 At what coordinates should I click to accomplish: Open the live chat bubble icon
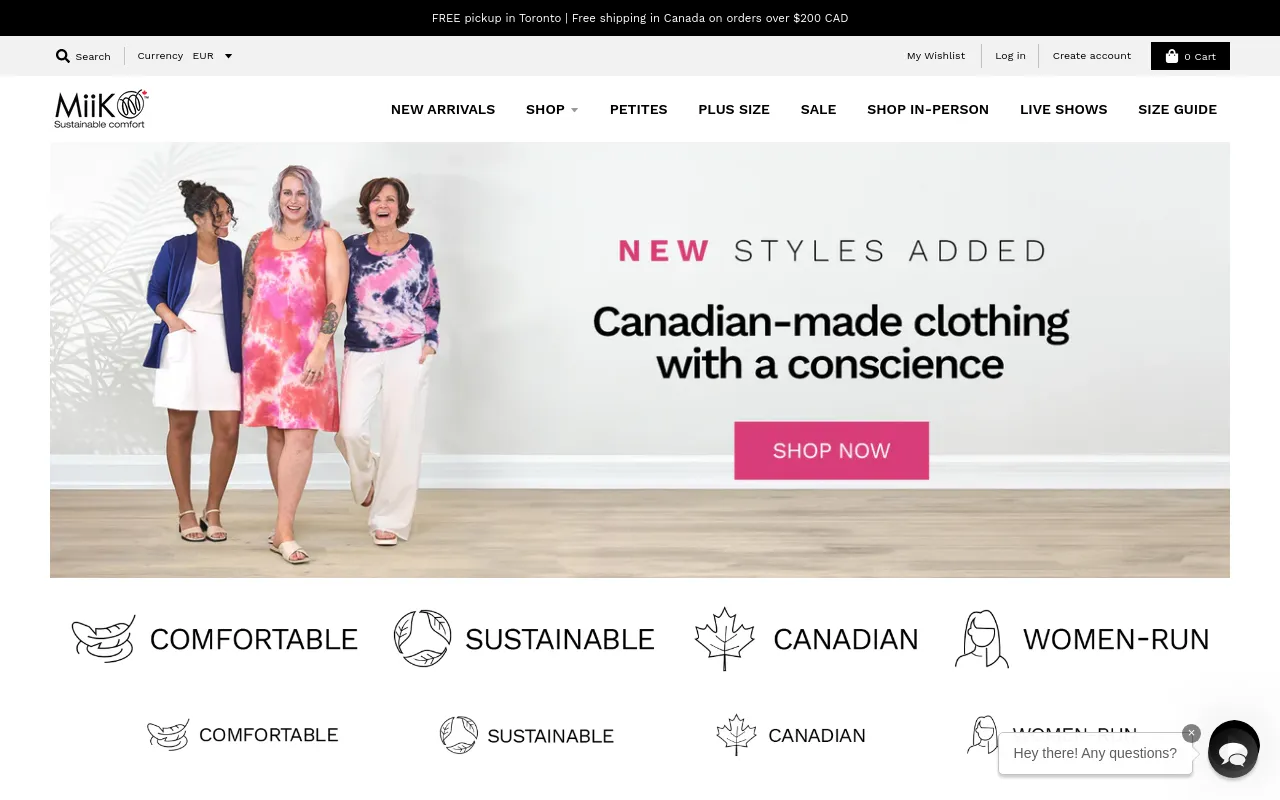[x=1233, y=752]
